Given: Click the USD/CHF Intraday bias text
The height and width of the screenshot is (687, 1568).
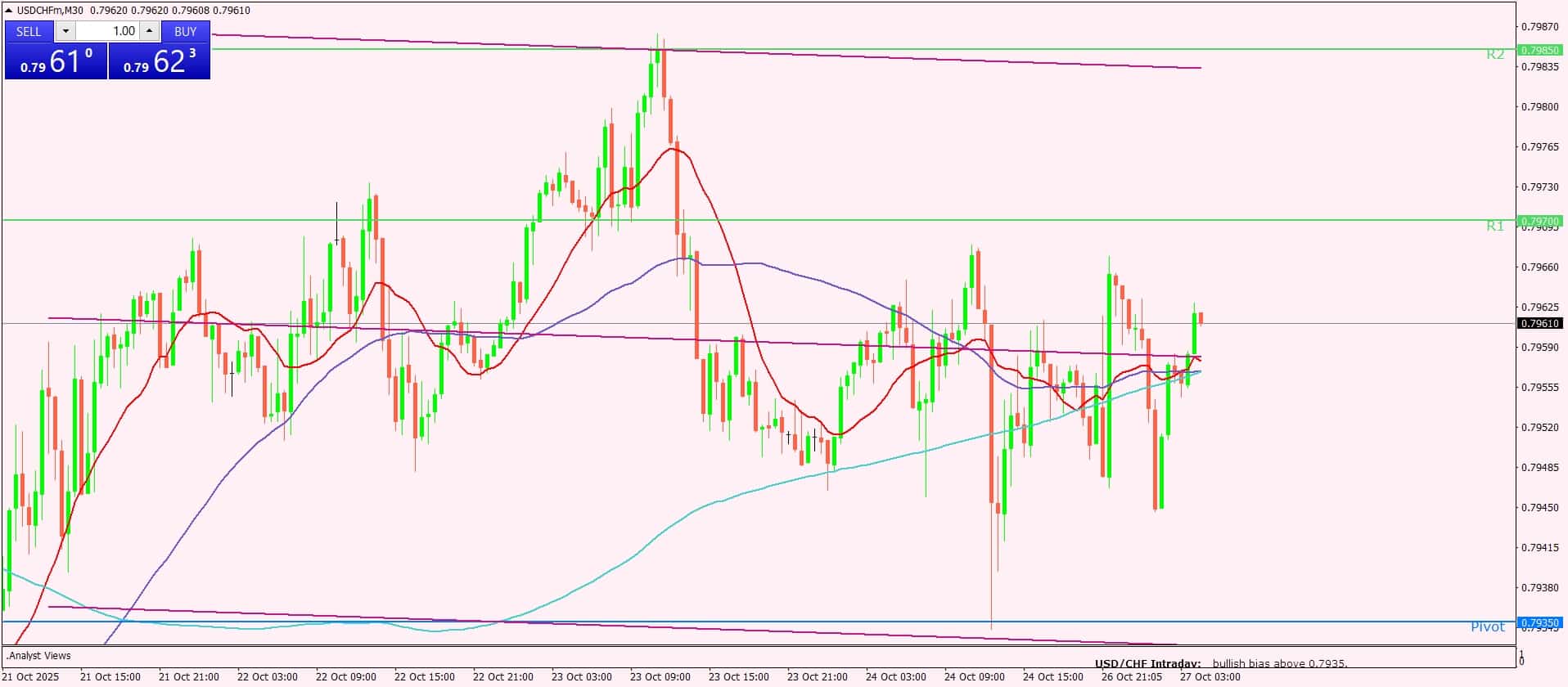Looking at the screenshot, I should pyautogui.click(x=1221, y=664).
